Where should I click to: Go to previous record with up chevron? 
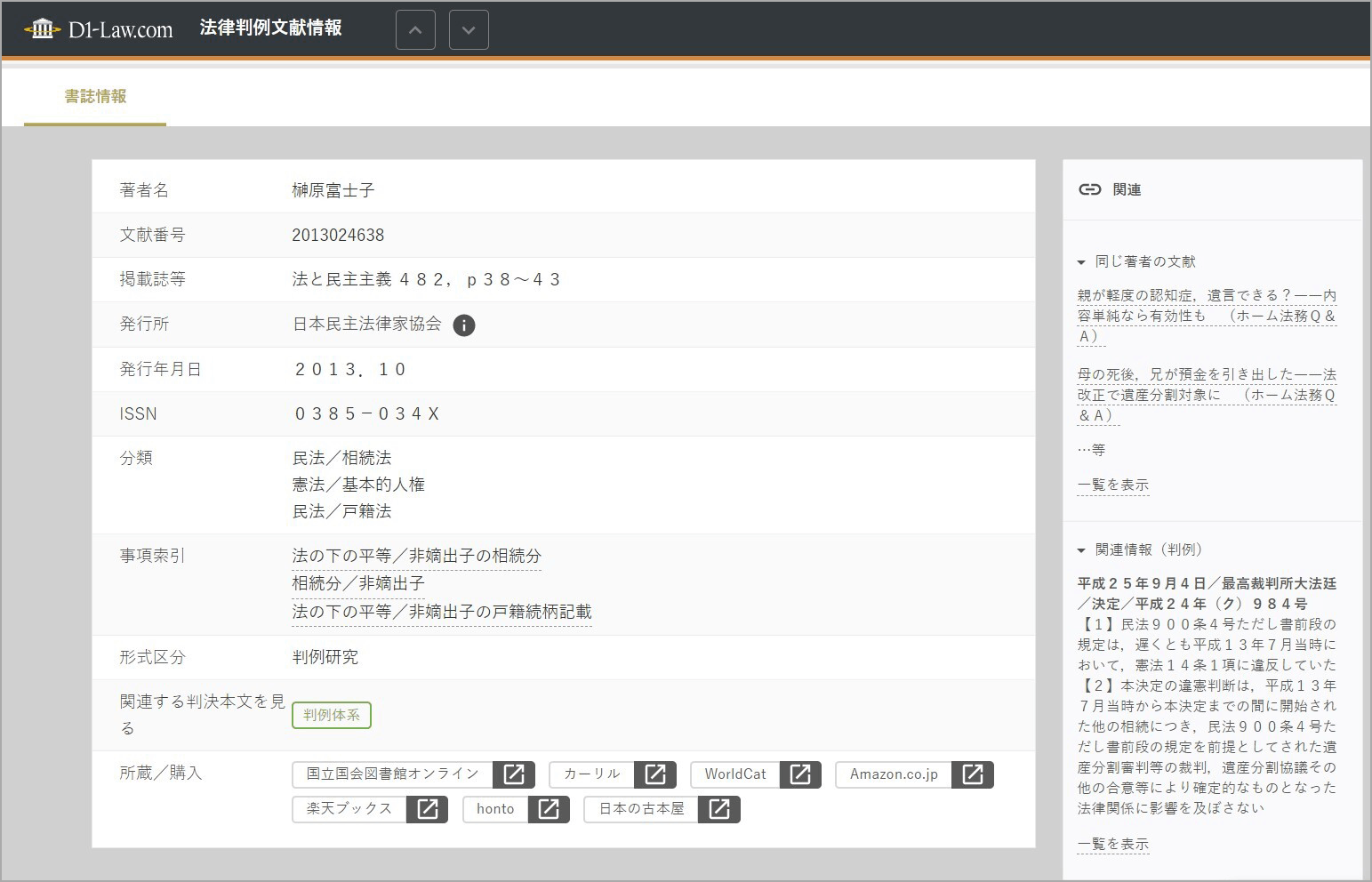tap(415, 30)
